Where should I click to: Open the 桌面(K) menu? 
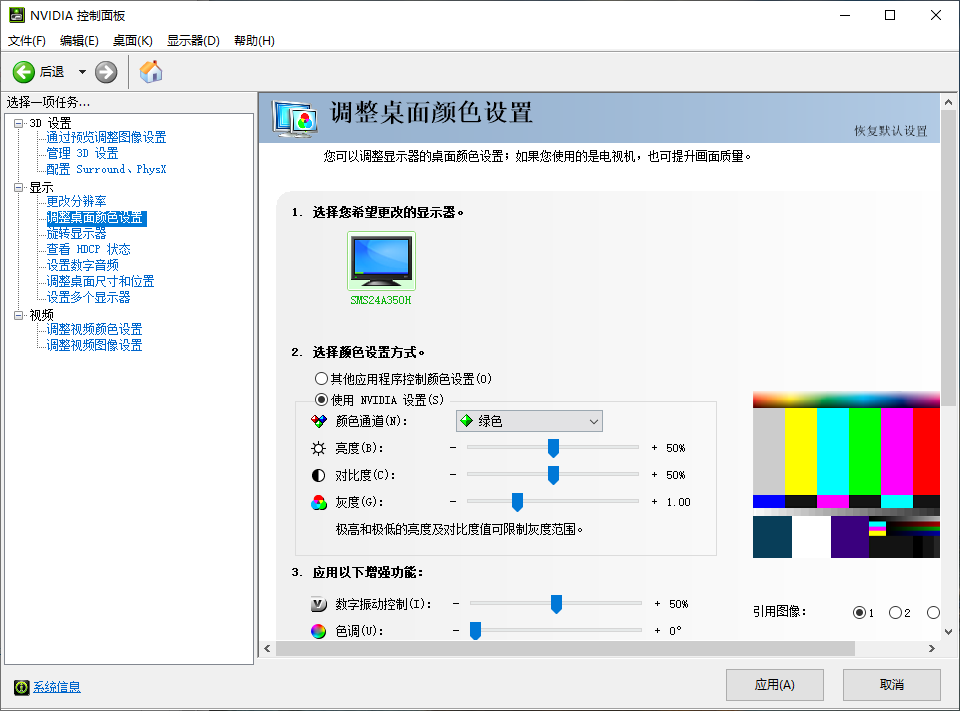tap(132, 40)
